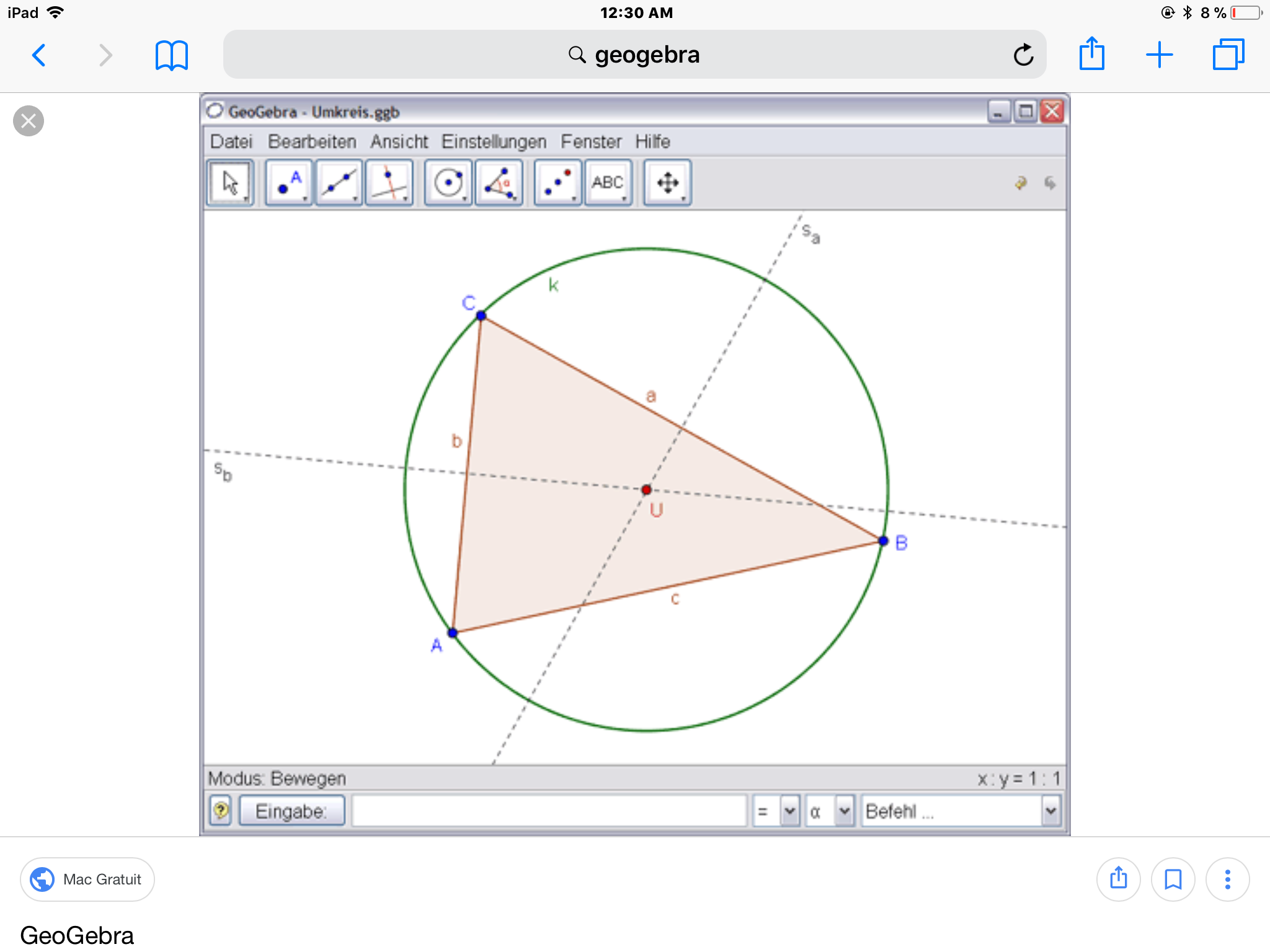Click the Eingabe button

pos(291,811)
